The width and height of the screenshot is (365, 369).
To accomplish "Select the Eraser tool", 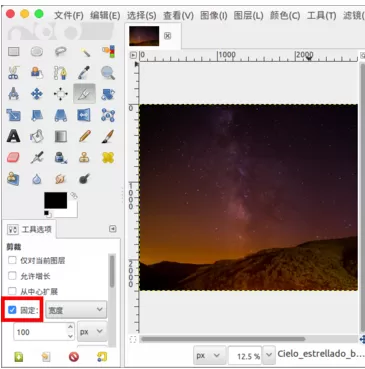I will [x=14, y=157].
